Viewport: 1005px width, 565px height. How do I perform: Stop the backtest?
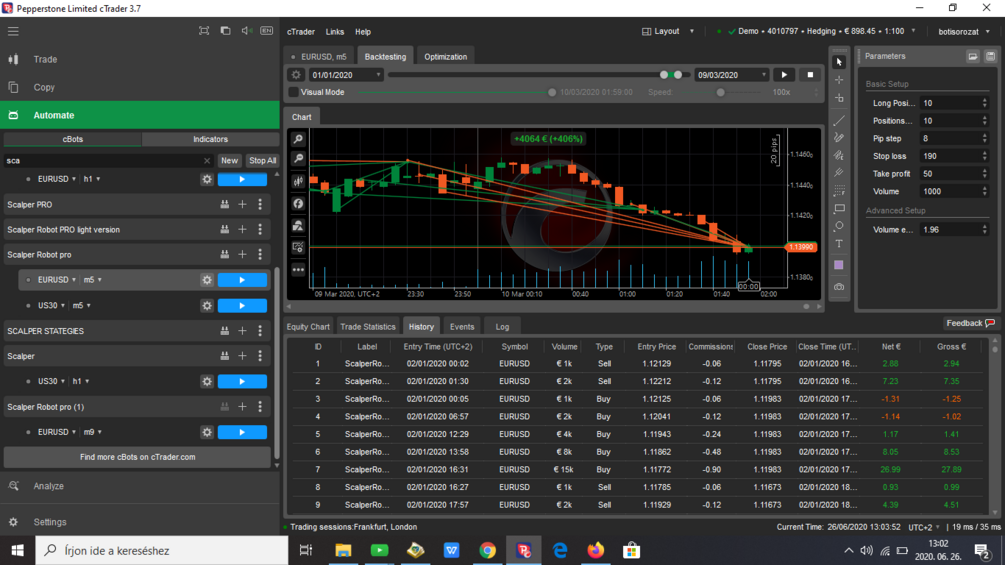810,75
